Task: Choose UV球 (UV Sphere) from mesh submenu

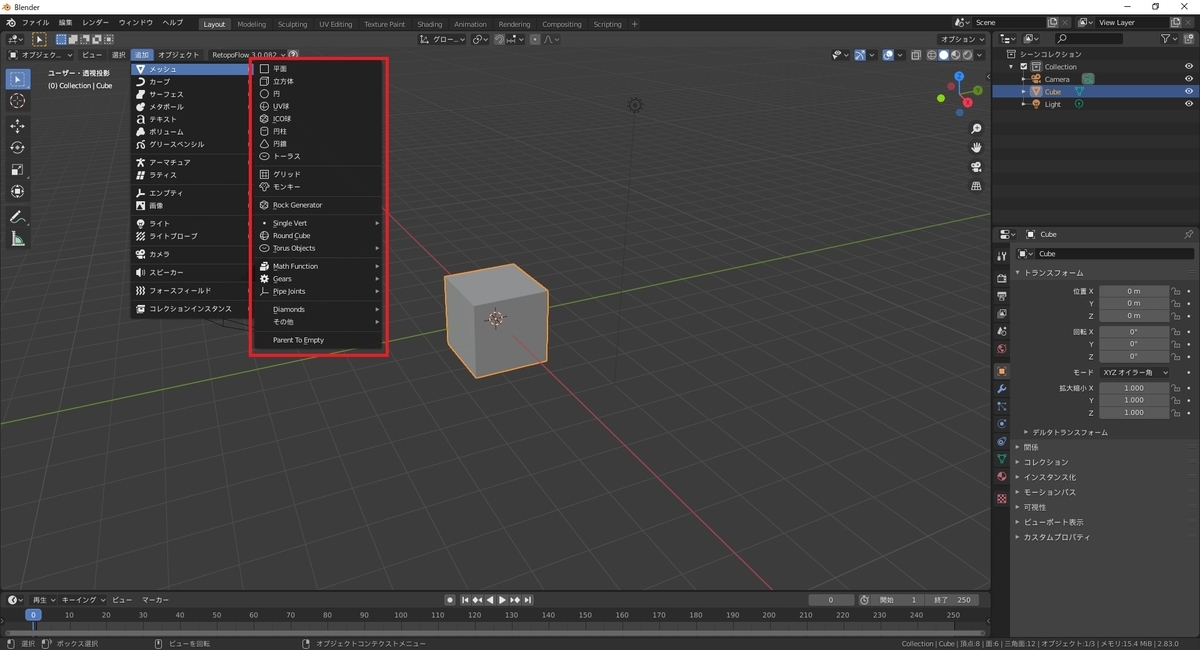Action: (x=316, y=106)
